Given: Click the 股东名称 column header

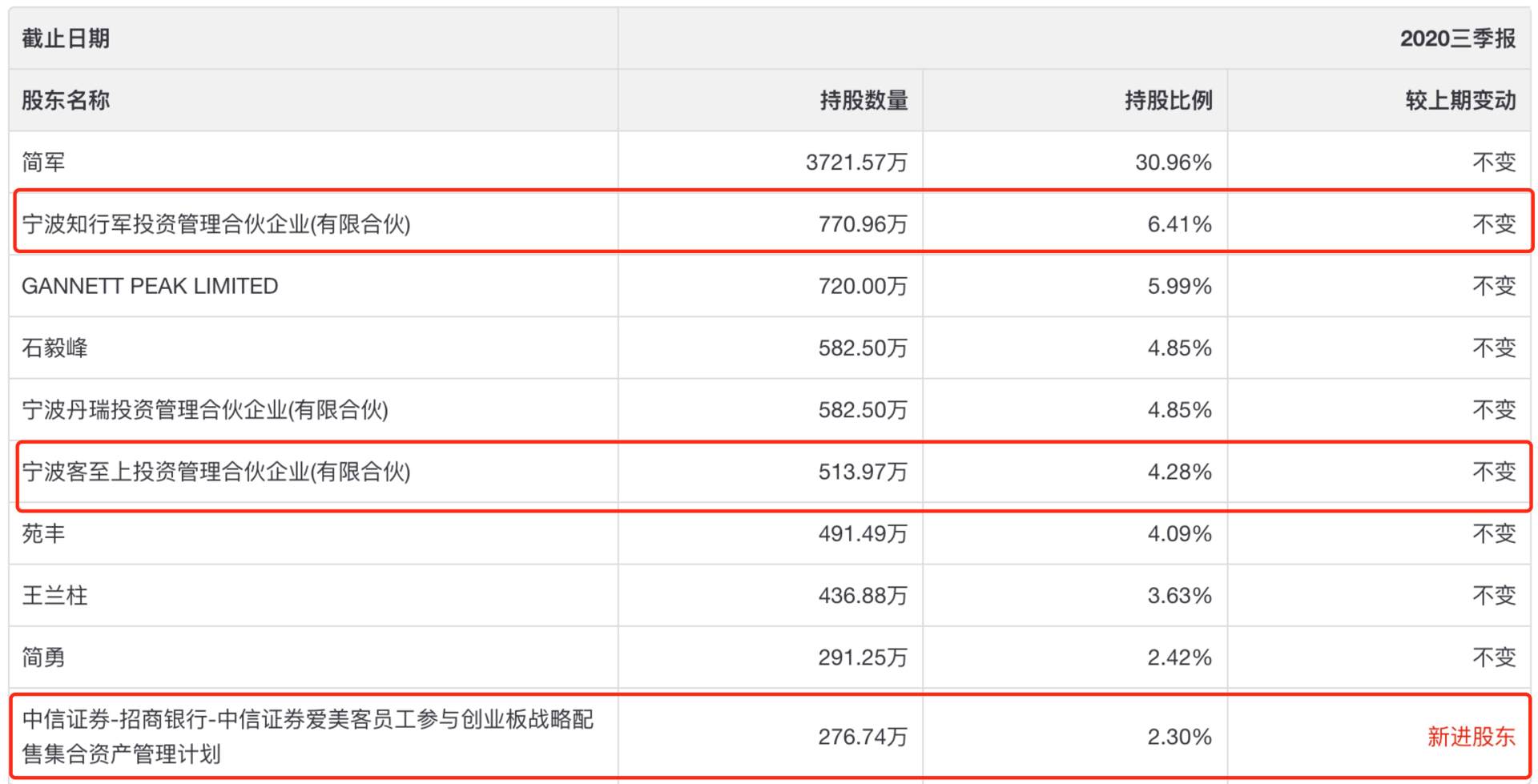Looking at the screenshot, I should [66, 100].
